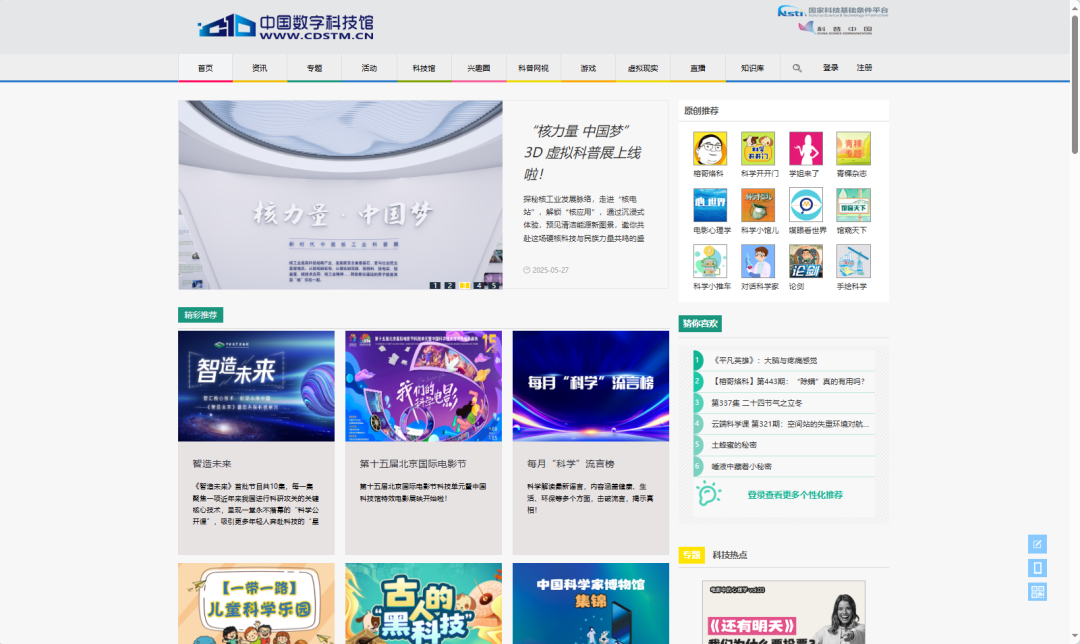Open the 中国数字科技馆 site logo
The height and width of the screenshot is (644, 1080).
pyautogui.click(x=285, y=26)
